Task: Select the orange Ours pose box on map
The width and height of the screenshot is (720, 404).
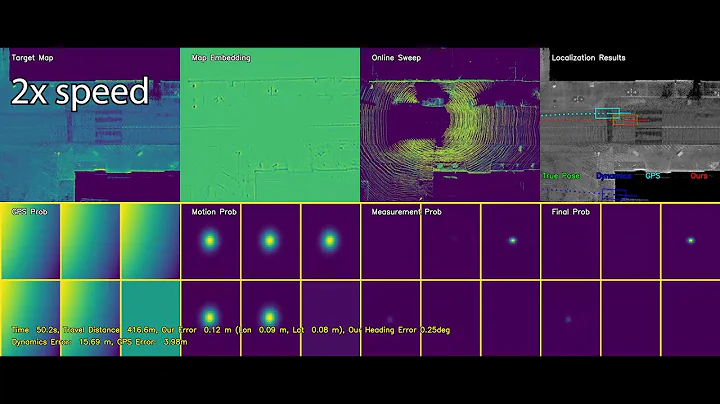Action: pos(624,120)
